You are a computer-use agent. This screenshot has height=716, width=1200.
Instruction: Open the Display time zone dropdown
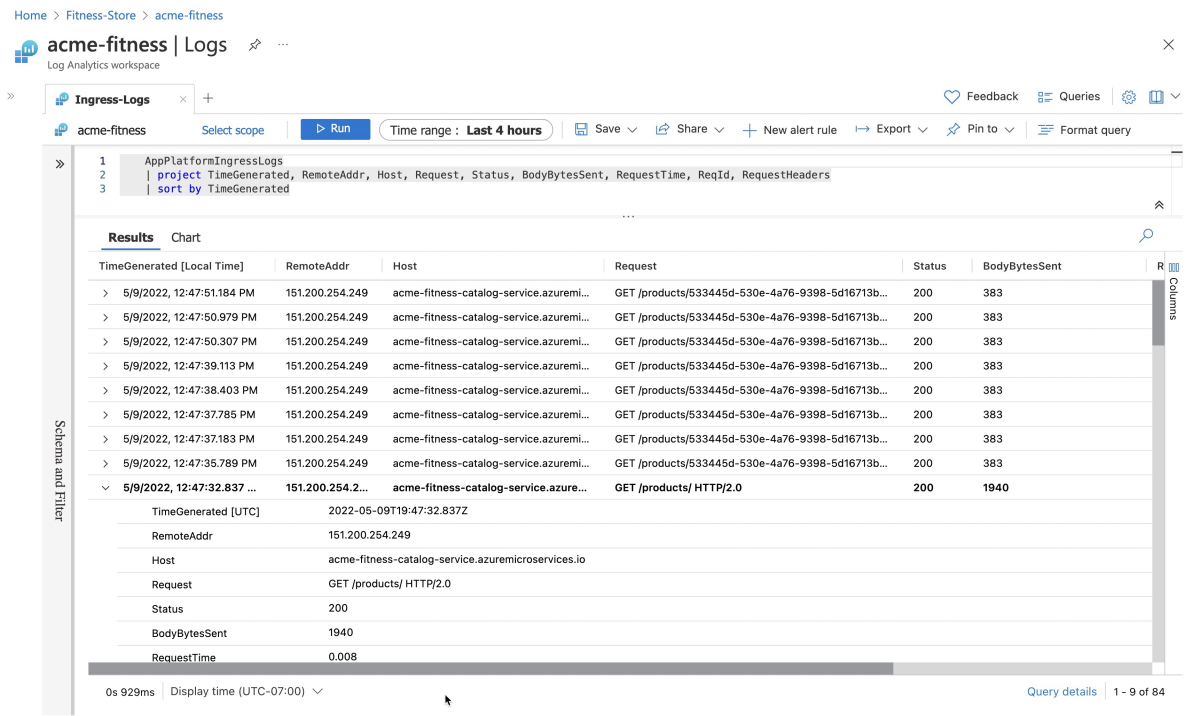(247, 691)
